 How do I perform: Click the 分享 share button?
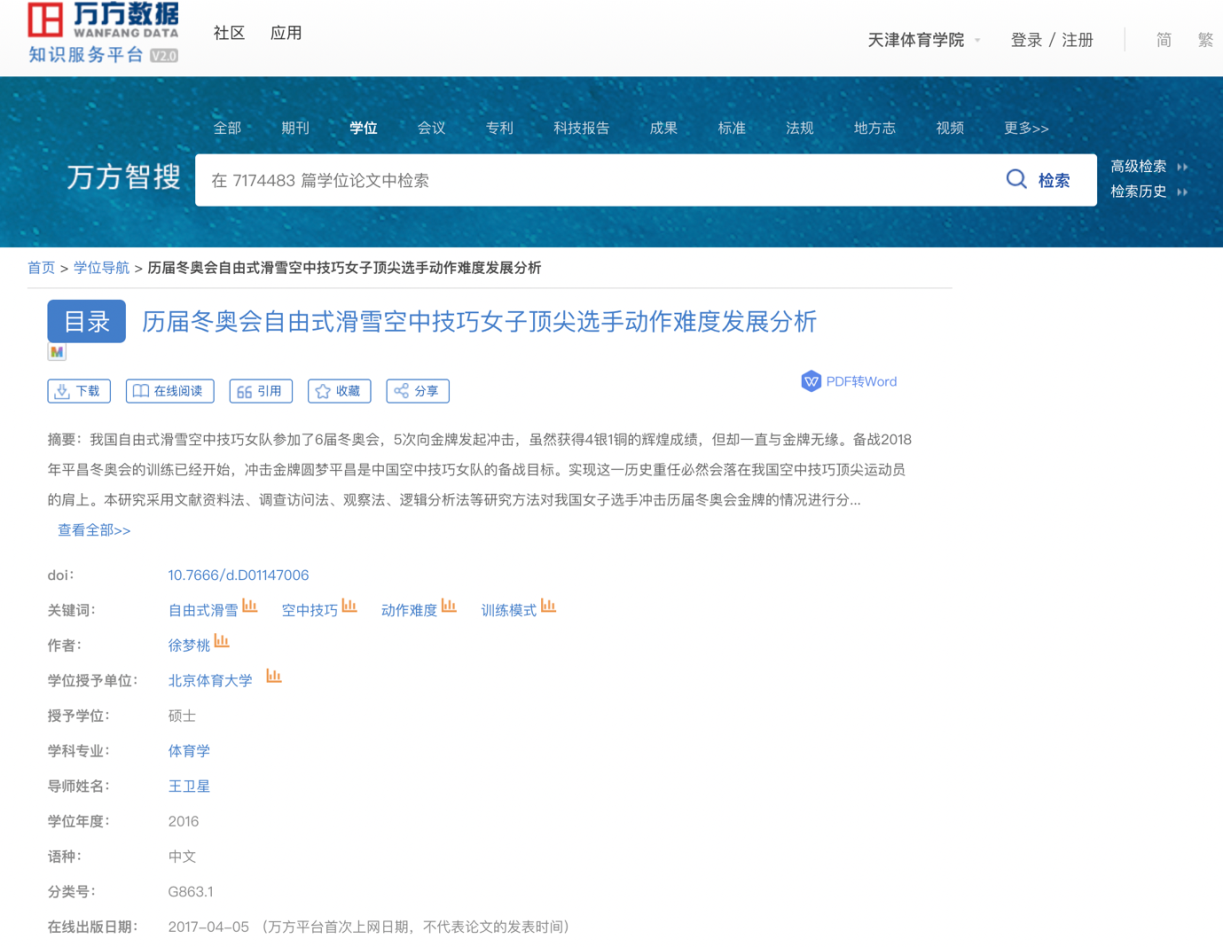click(418, 391)
